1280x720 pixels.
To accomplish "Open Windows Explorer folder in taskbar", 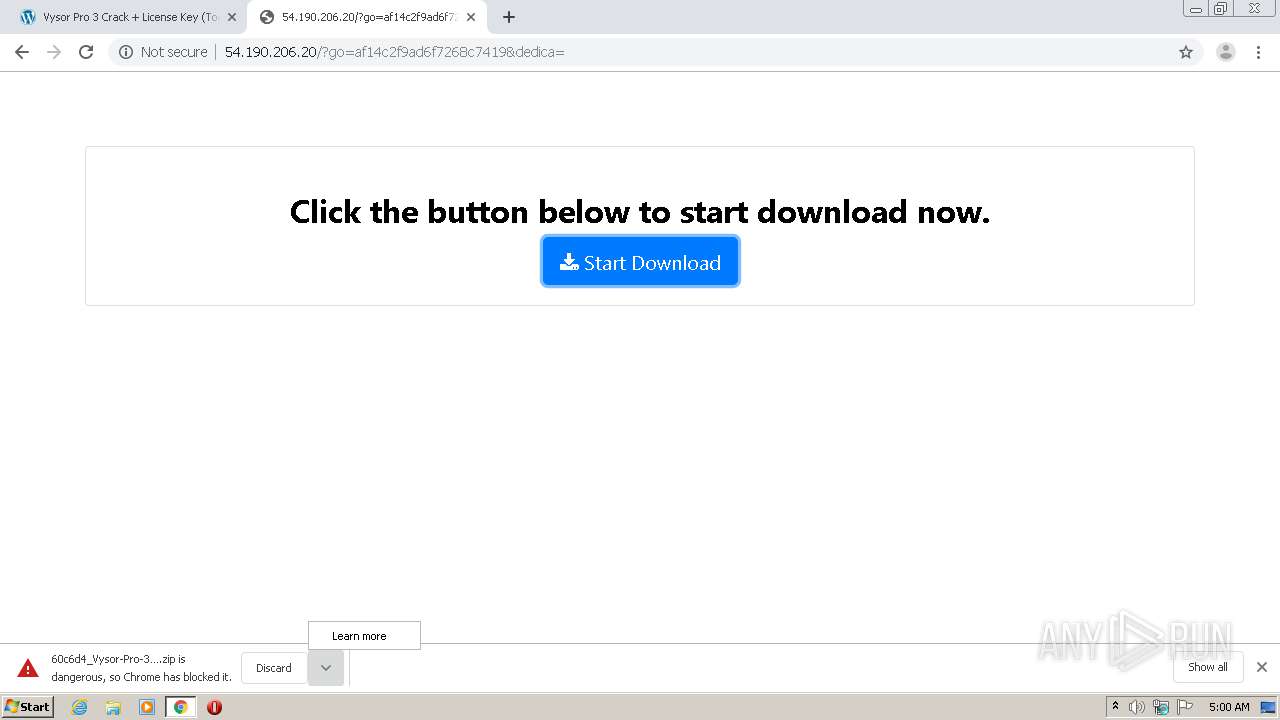I will (x=113, y=707).
